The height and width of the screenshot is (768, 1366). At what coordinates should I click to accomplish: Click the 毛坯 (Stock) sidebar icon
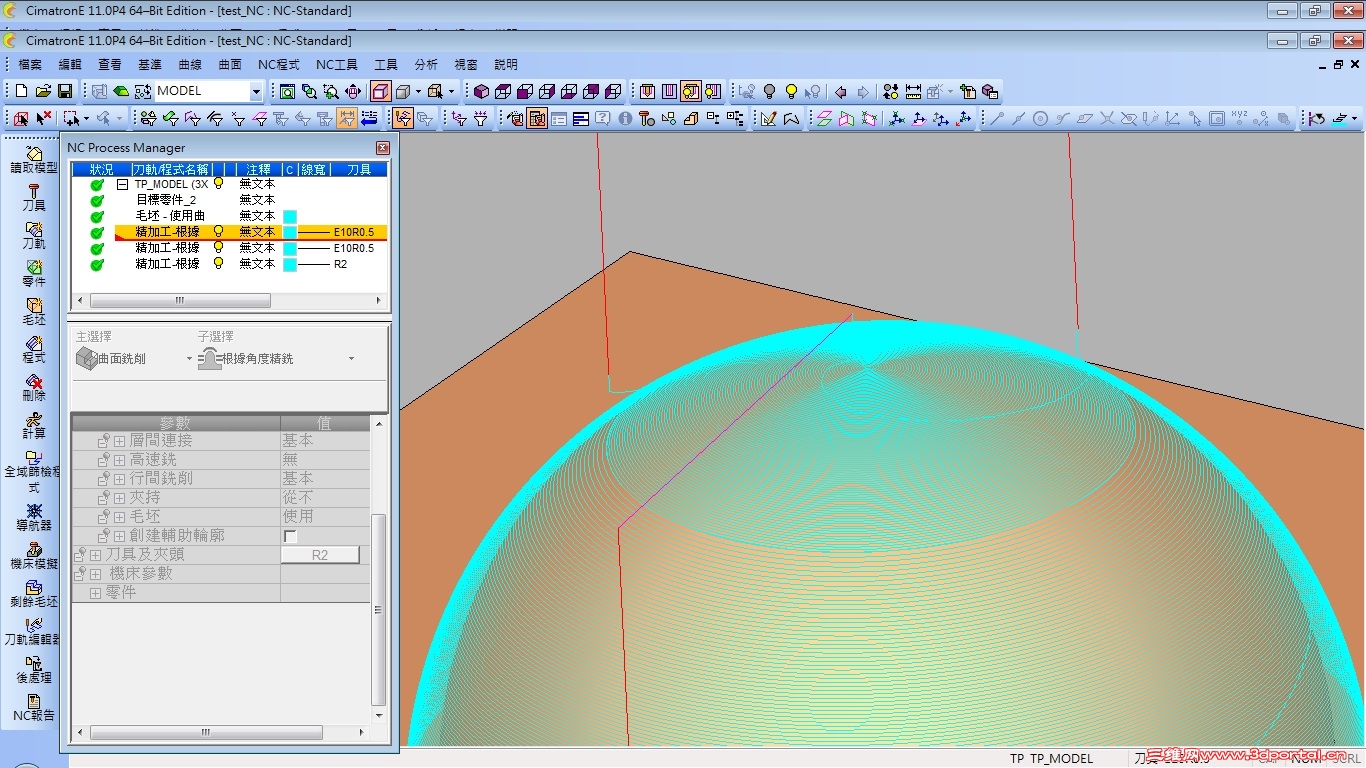pos(34,307)
